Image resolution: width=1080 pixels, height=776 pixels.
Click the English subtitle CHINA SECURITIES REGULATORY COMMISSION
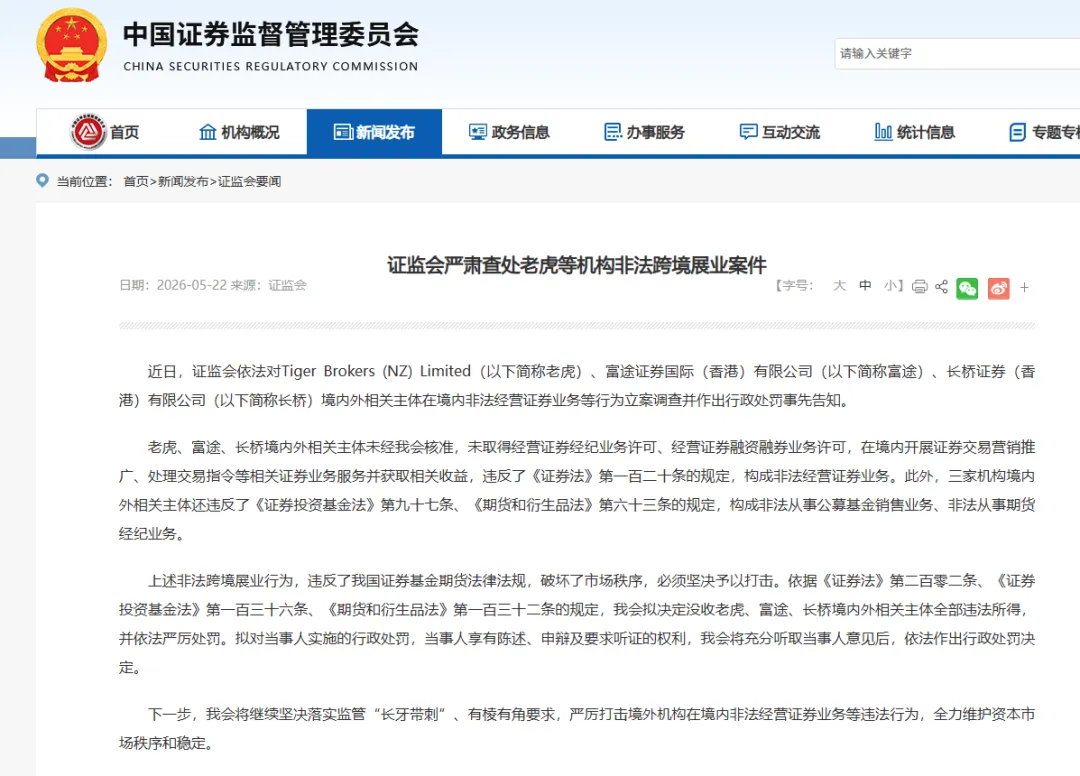271,66
